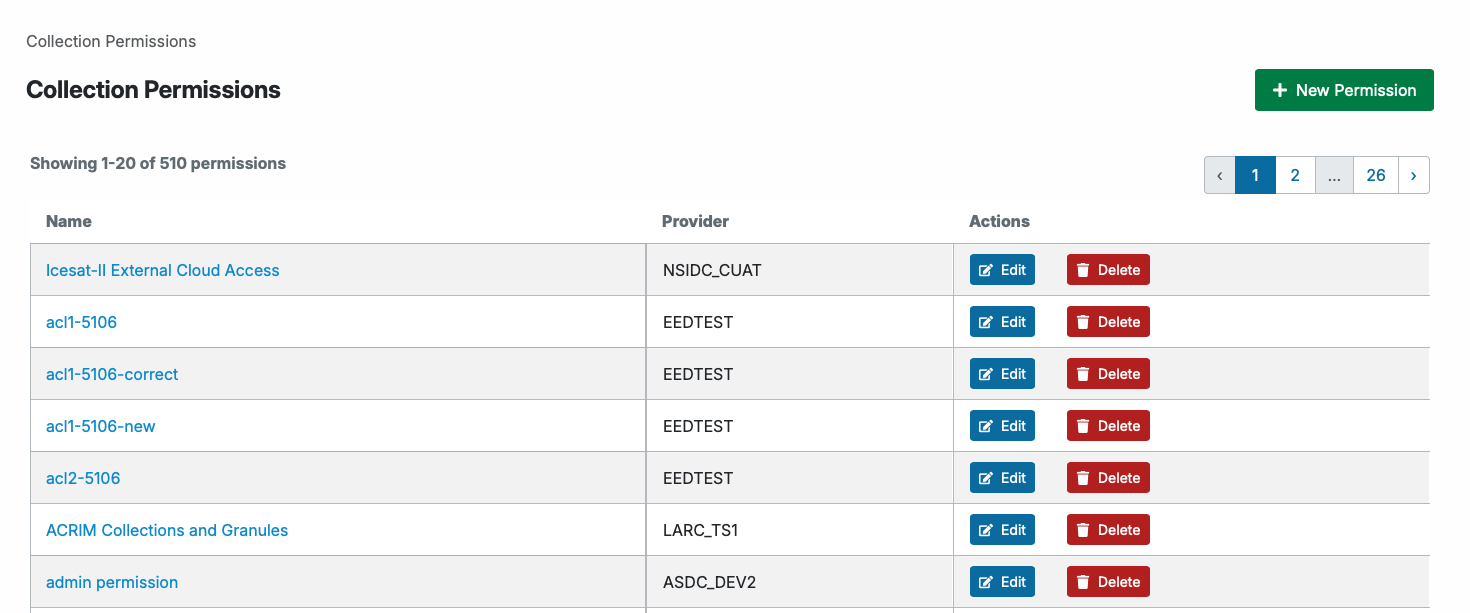Open ACRIM Collections and Granules permission
Image resolution: width=1470 pixels, height=613 pixels.
pyautogui.click(x=167, y=530)
